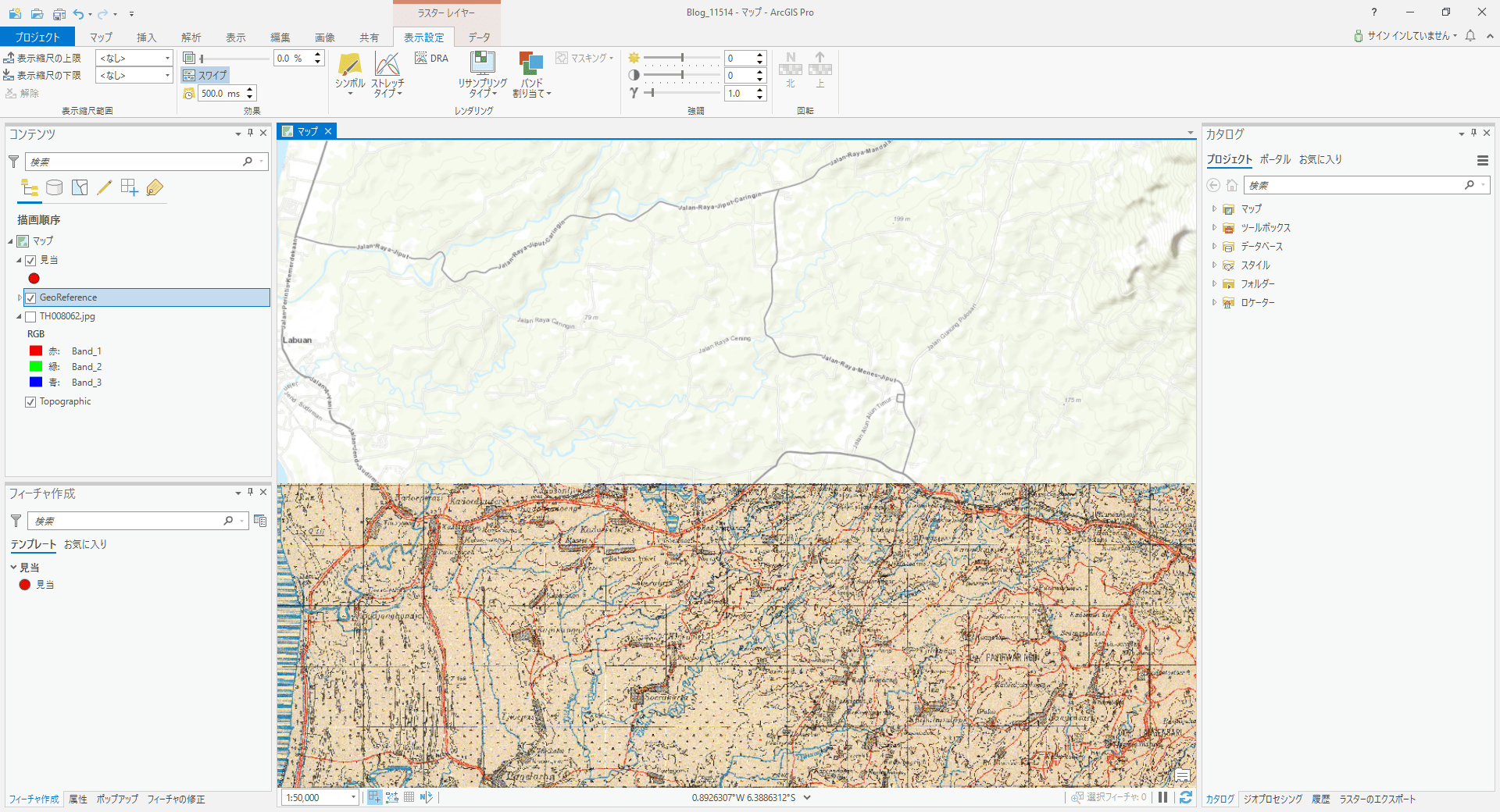Image resolution: width=1500 pixels, height=812 pixels.
Task: Select List by Editing pencil icon
Action: click(x=104, y=187)
